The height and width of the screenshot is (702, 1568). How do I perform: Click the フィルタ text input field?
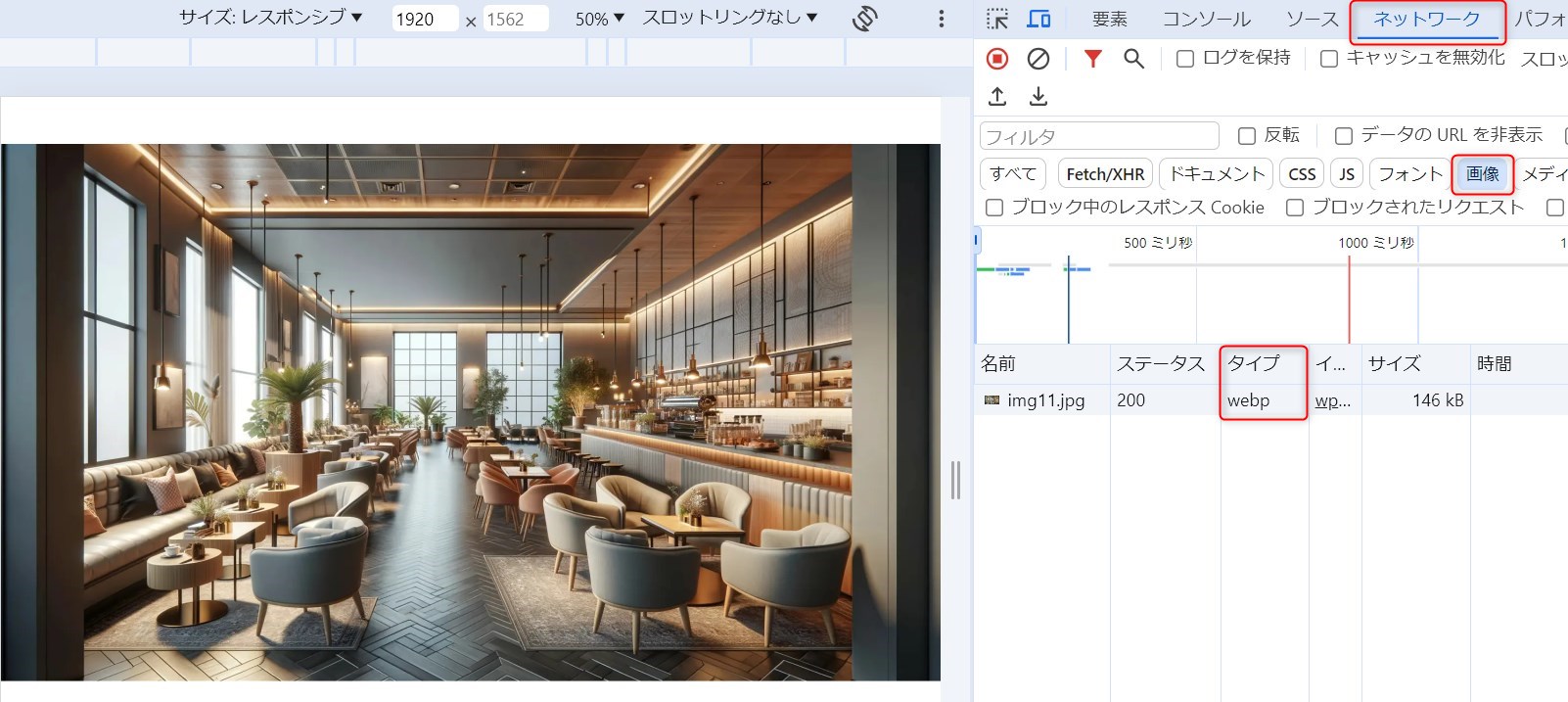pos(1098,136)
